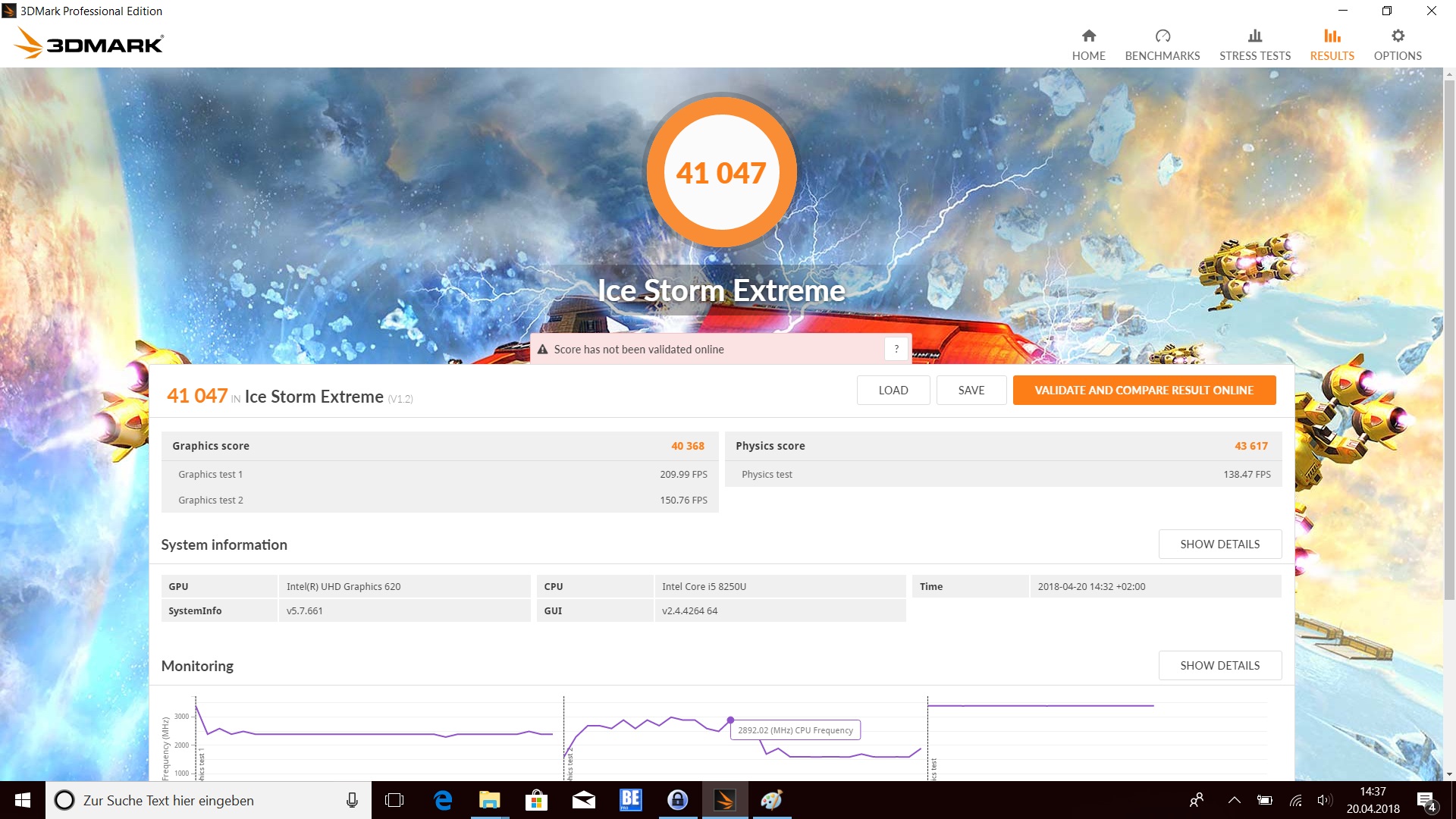Open the Windows Action Center notifications
This screenshot has width=1456, height=819.
[1426, 802]
